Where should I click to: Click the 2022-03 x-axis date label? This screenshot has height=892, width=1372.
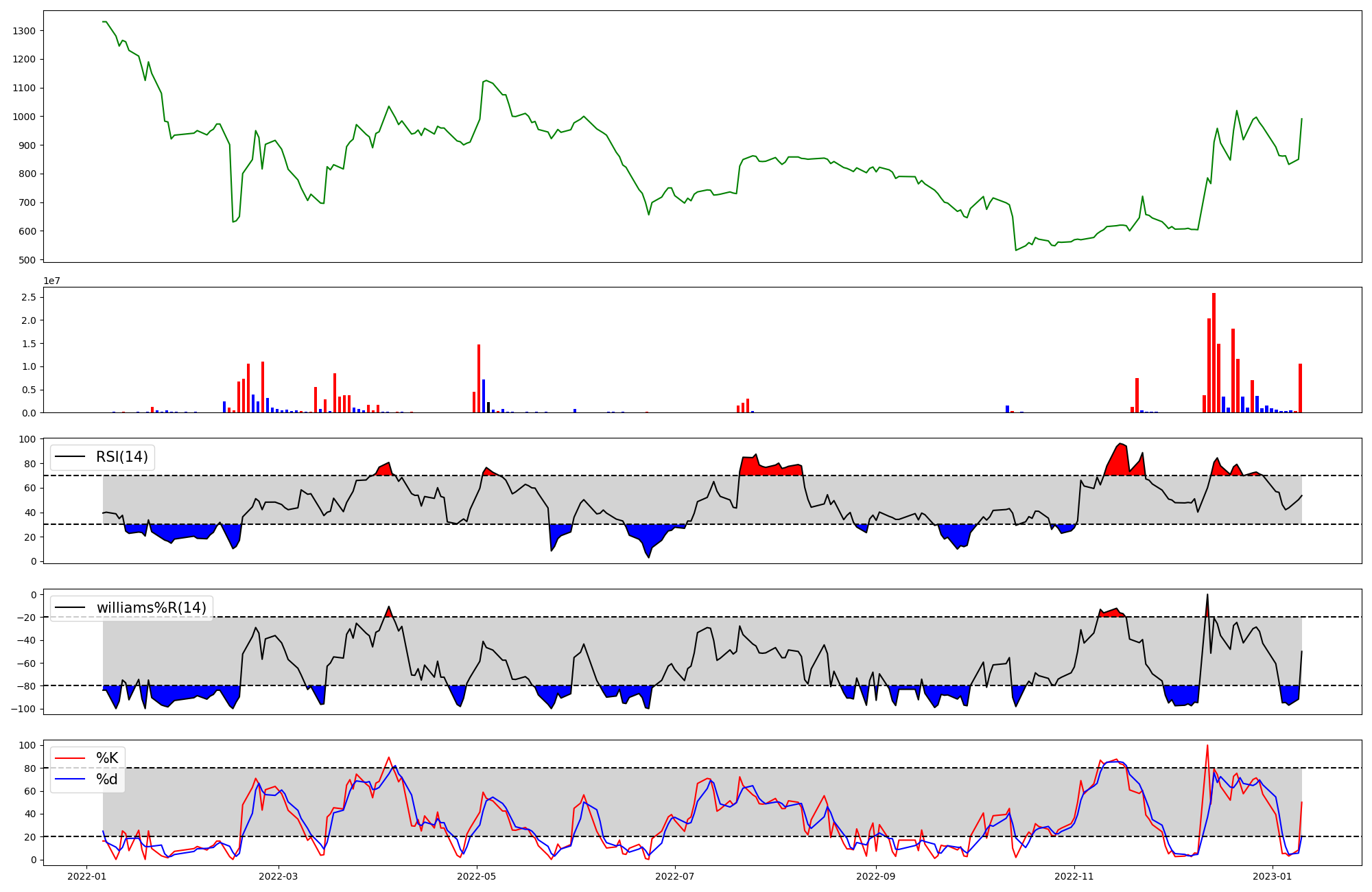(279, 876)
